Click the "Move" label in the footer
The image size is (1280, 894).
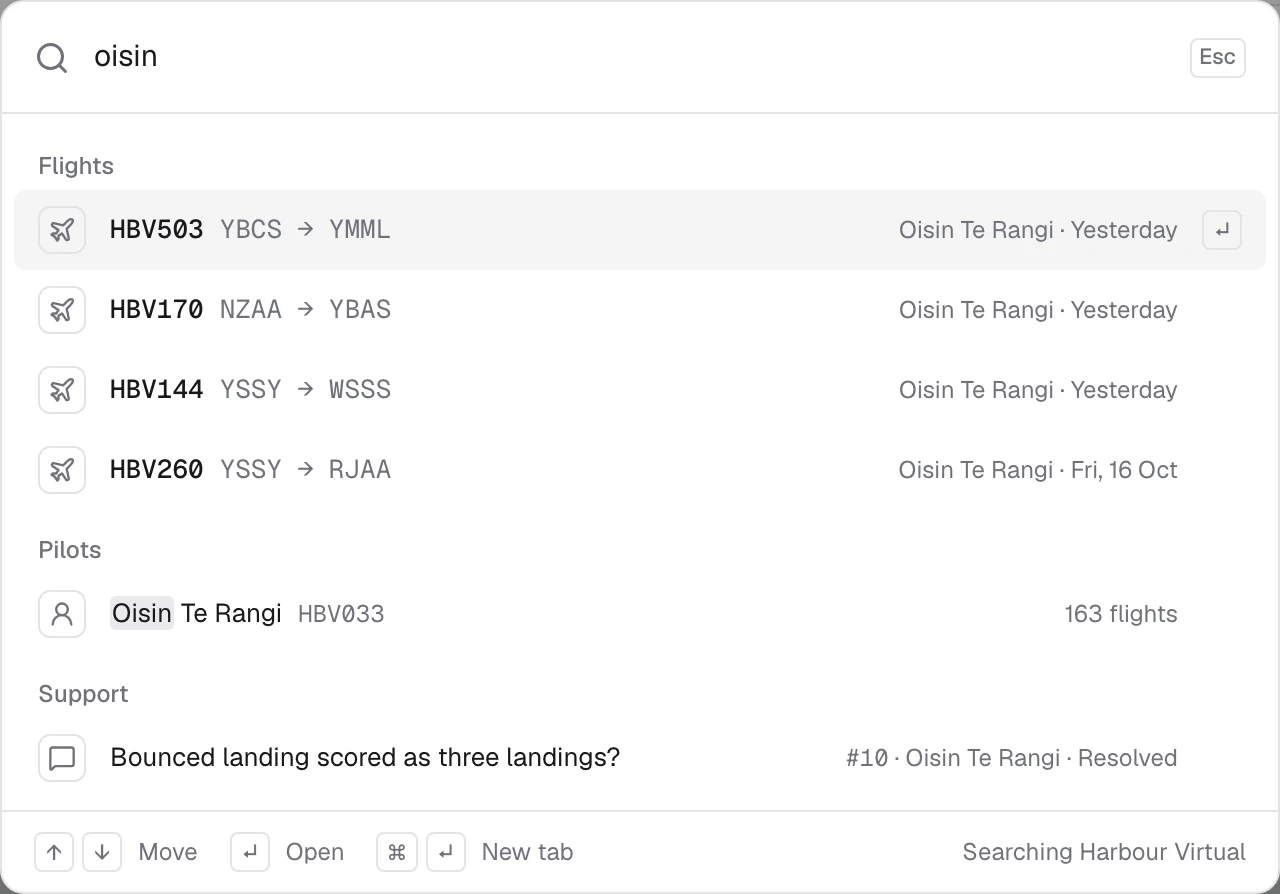click(168, 852)
